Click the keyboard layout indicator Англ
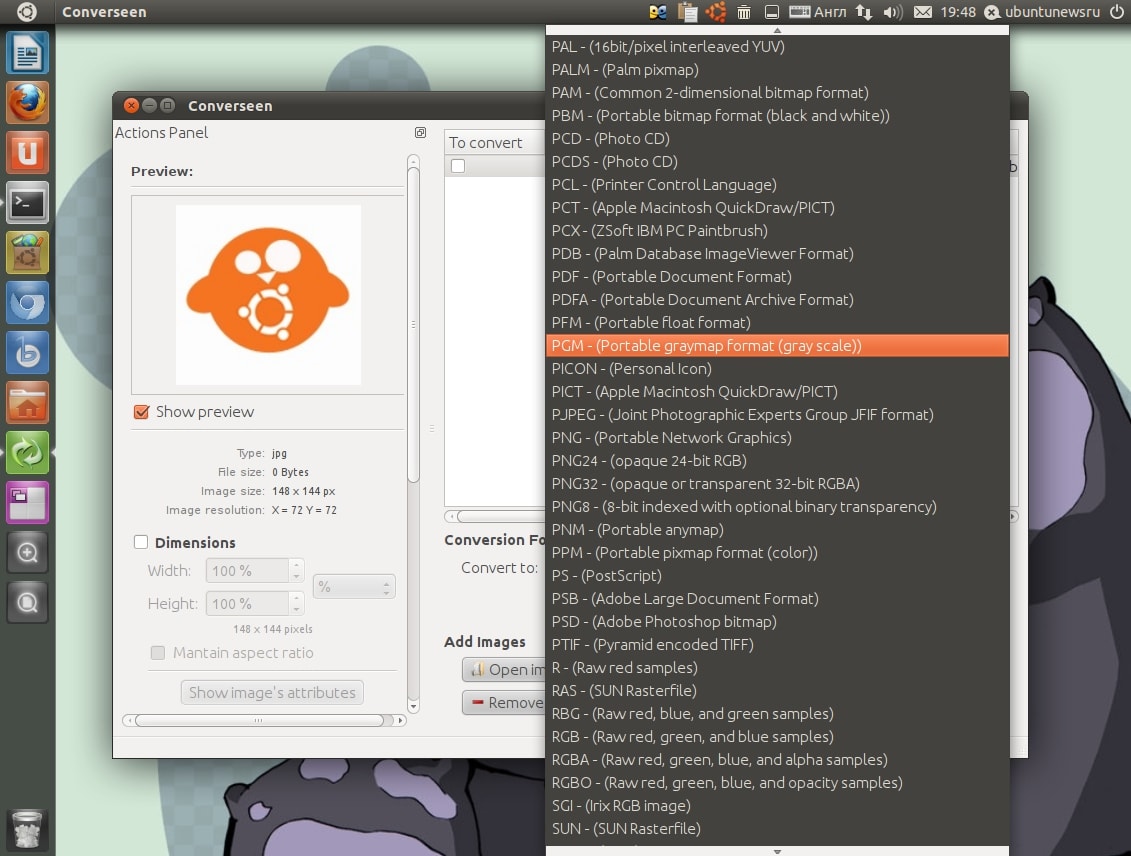This screenshot has width=1131, height=856. (x=818, y=12)
